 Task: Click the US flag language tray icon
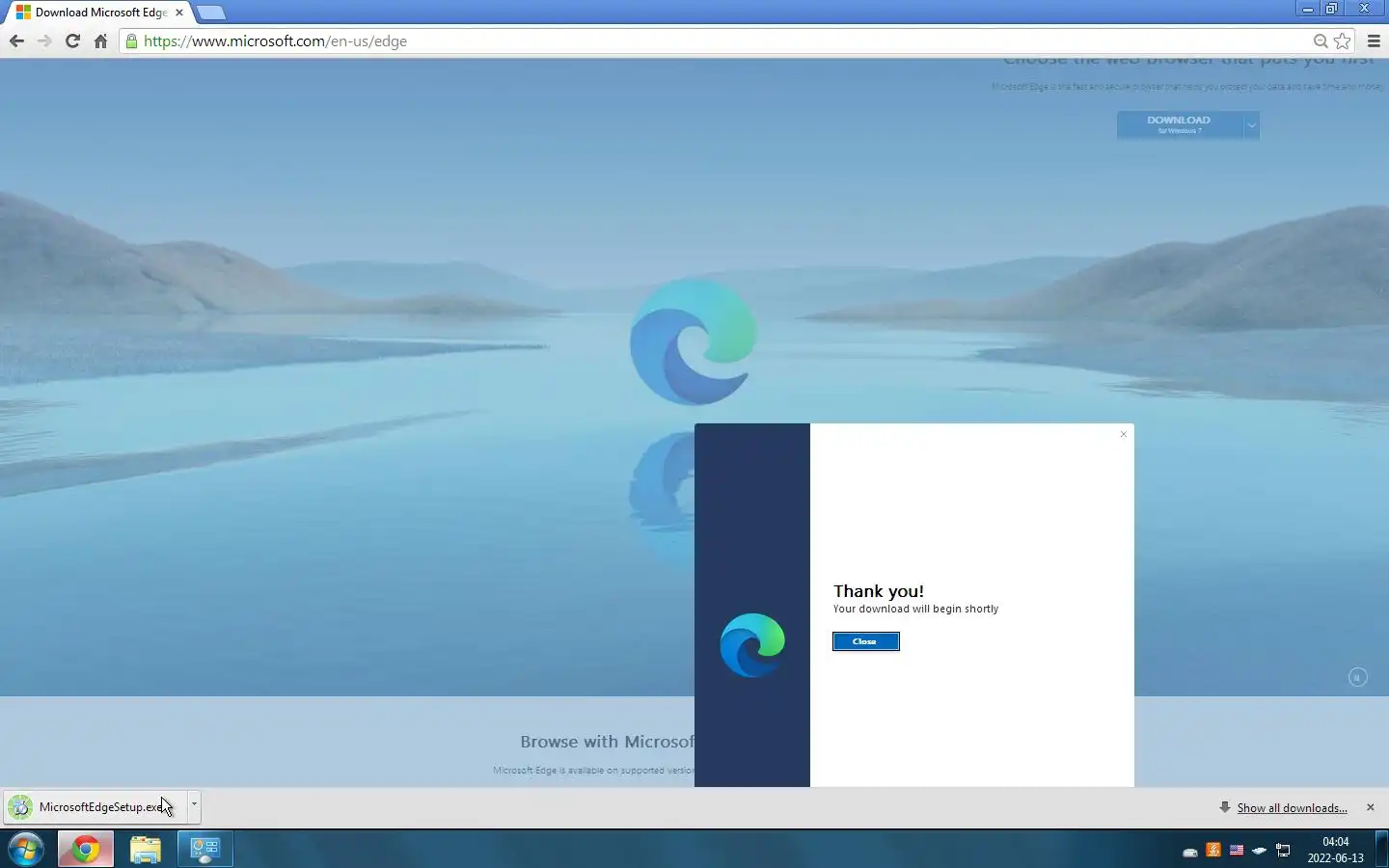tap(1237, 851)
